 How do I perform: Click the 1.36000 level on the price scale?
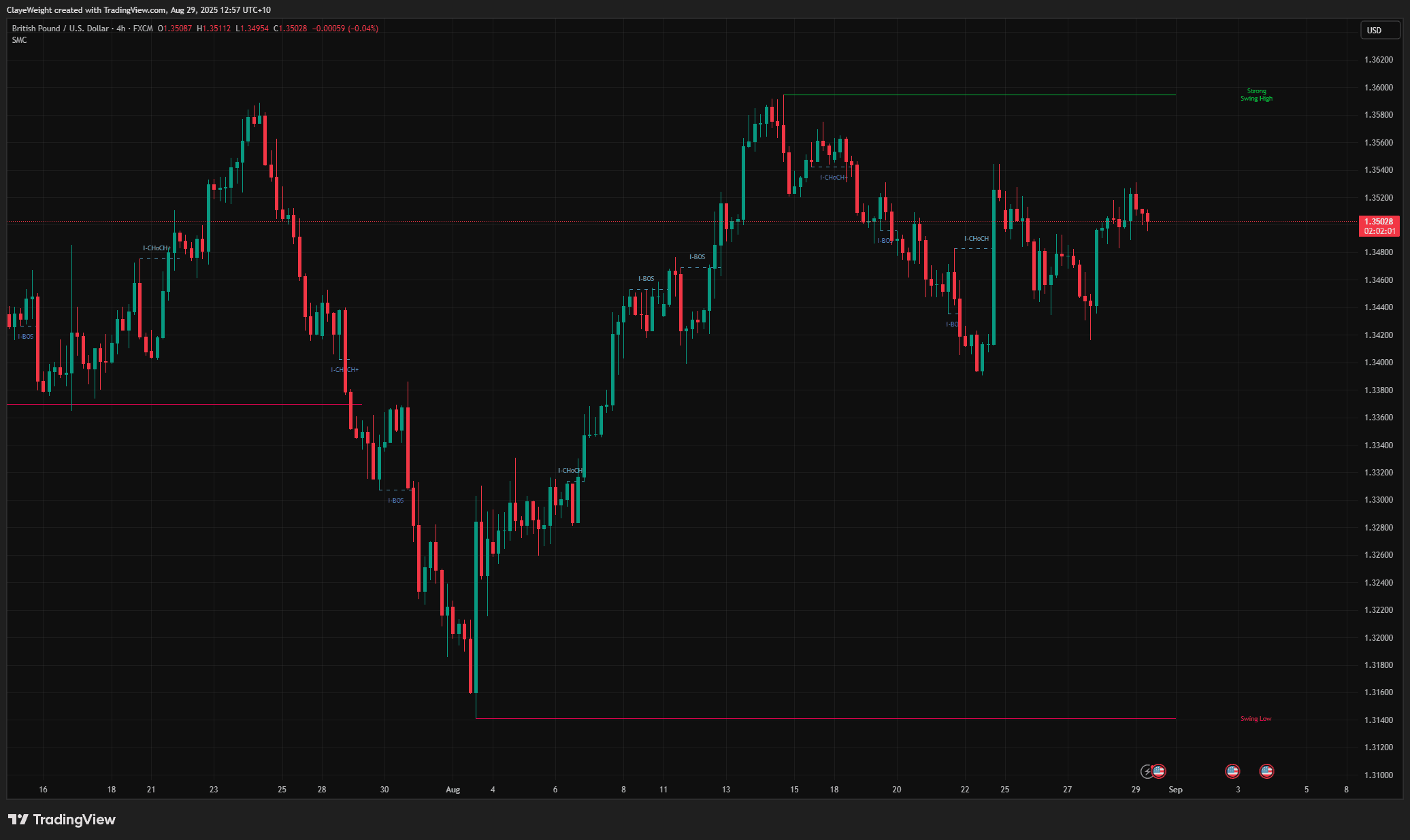pos(1379,86)
